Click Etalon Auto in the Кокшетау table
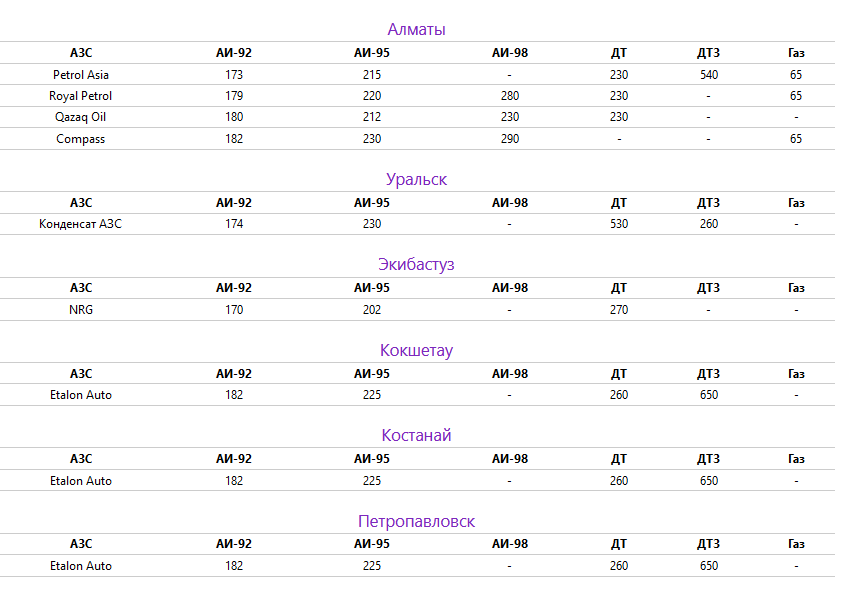851x595 pixels. (x=81, y=395)
